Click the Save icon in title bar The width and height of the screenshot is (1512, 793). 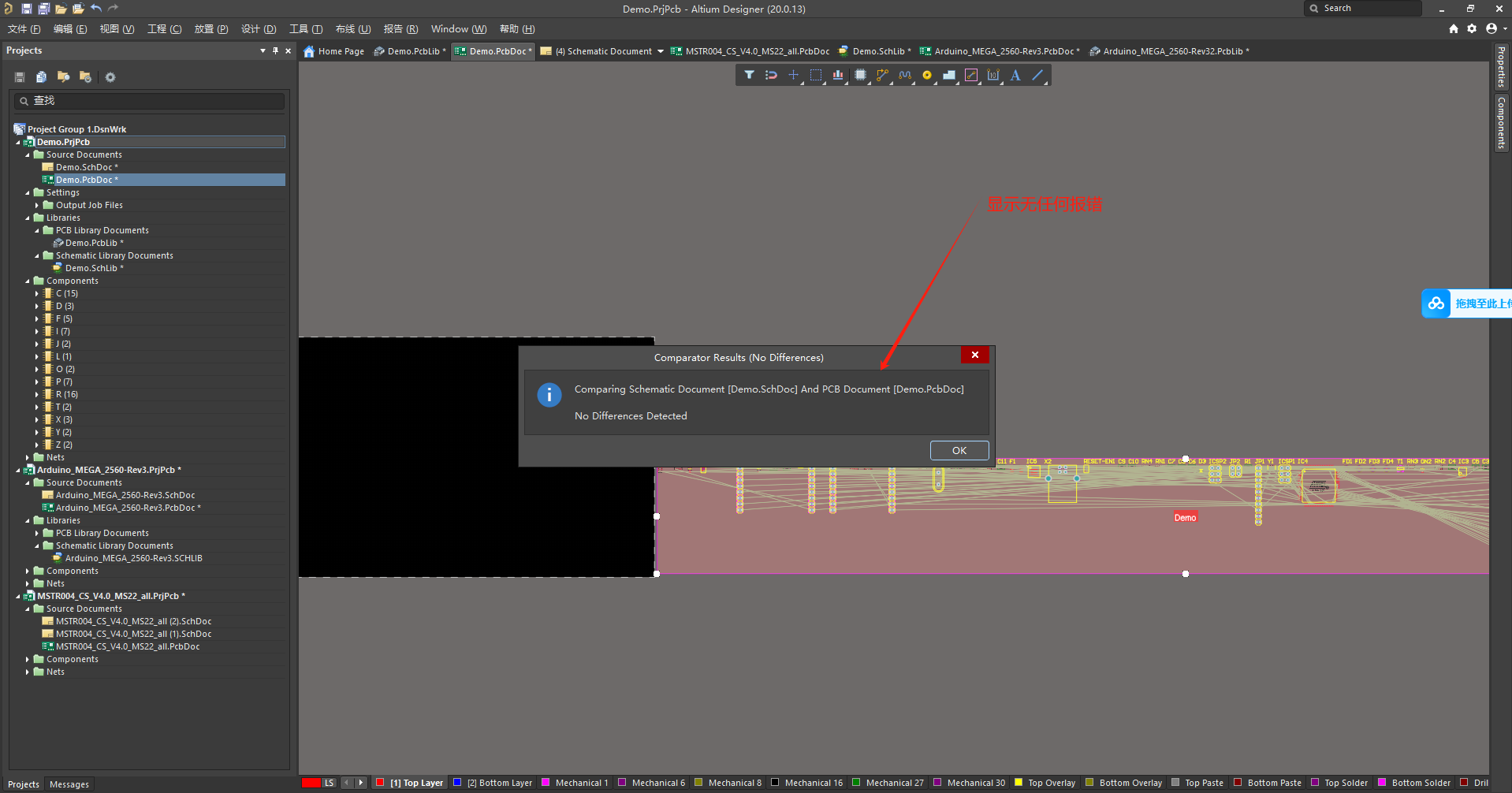(x=26, y=9)
